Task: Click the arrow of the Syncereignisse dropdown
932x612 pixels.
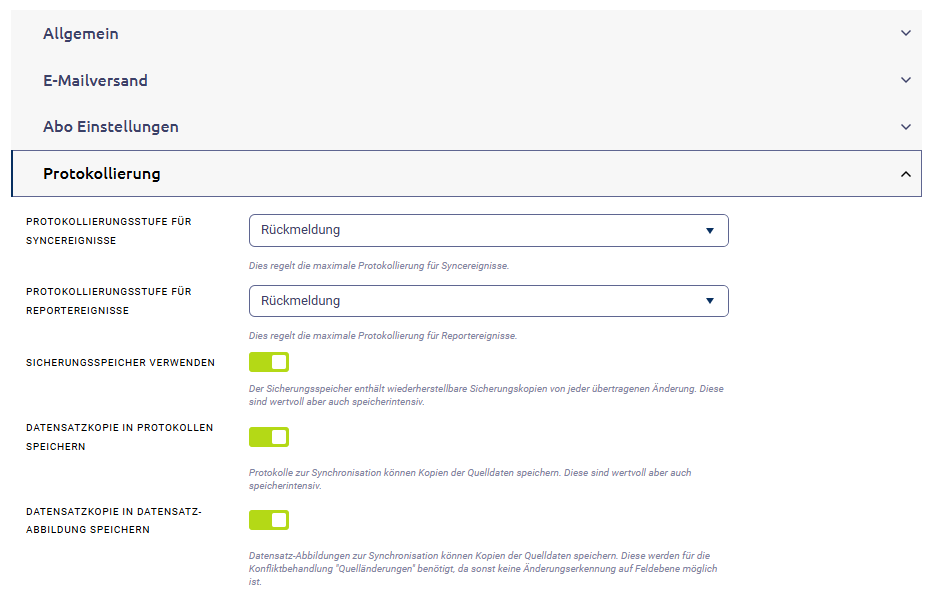Action: (709, 230)
